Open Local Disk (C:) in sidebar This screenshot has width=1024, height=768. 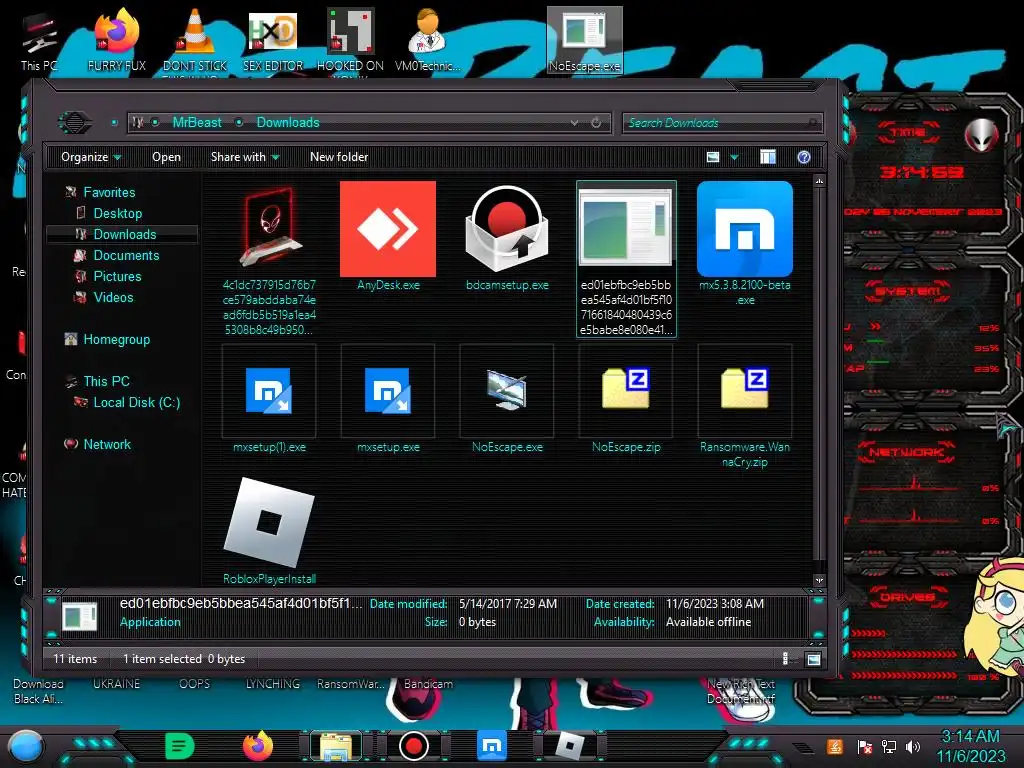coord(136,402)
